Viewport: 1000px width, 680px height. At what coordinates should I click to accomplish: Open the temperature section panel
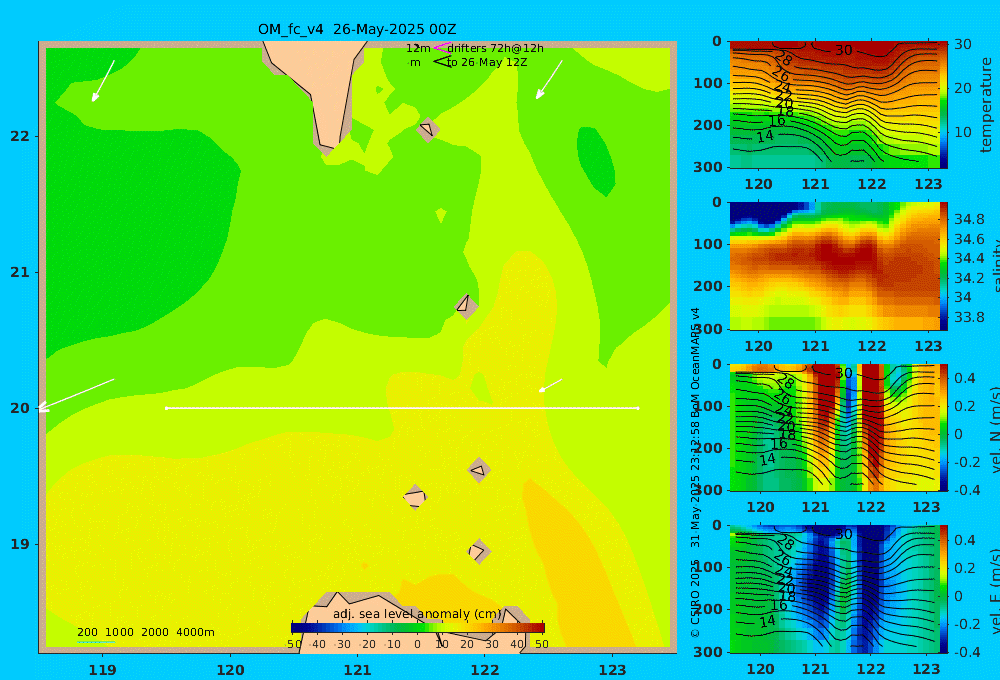[x=835, y=105]
